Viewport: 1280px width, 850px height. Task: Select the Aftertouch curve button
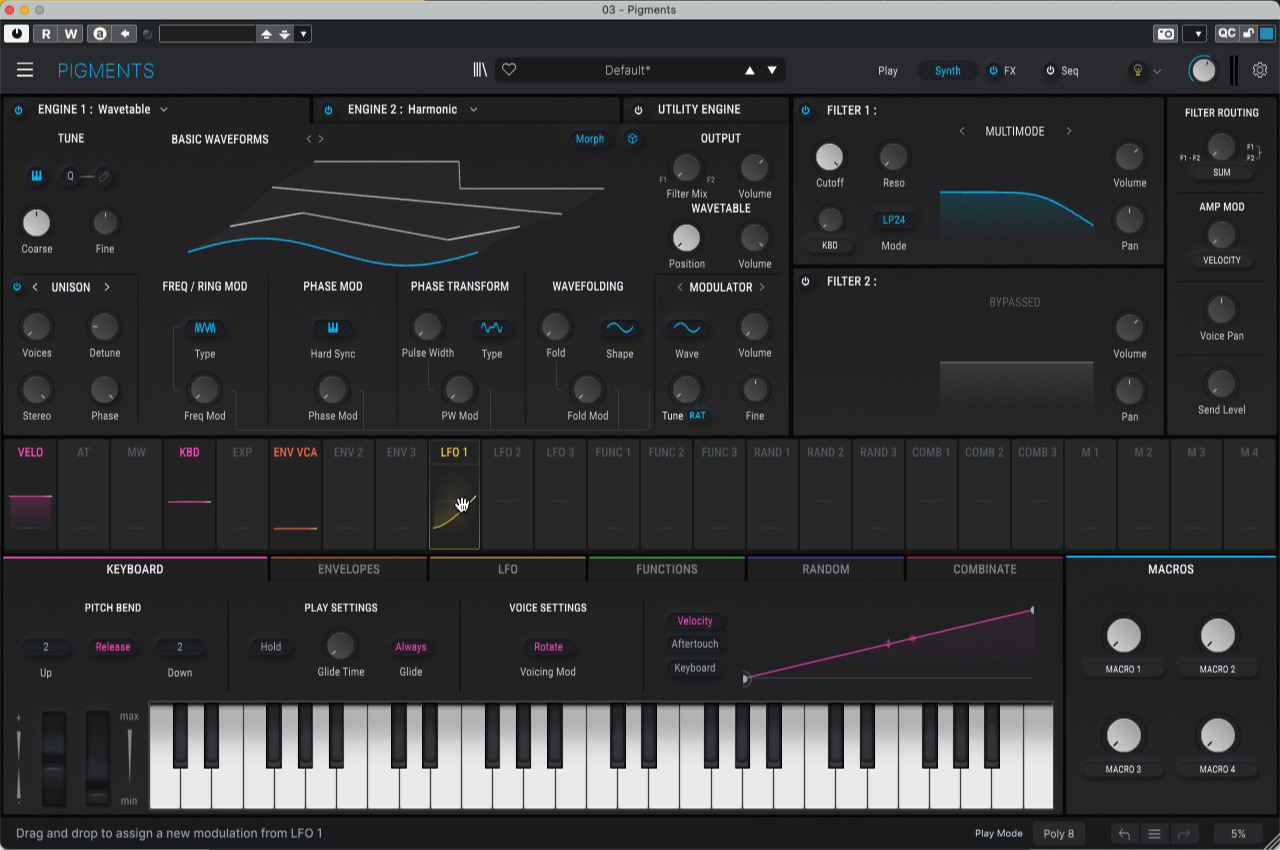695,644
